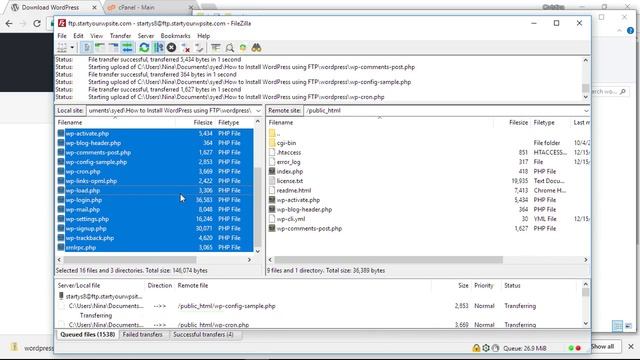Open the Server menu
Screen dimensions: 640x360
pos(146,36)
